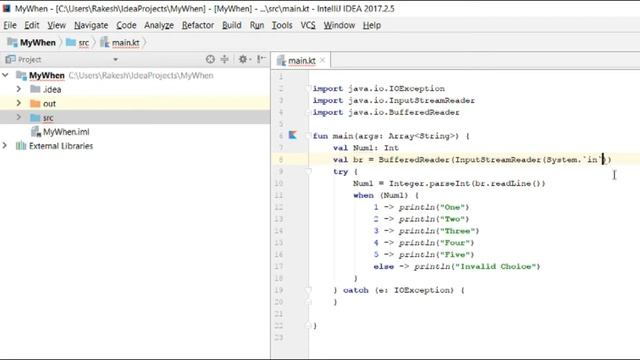Open the Navigate menu

91,25
